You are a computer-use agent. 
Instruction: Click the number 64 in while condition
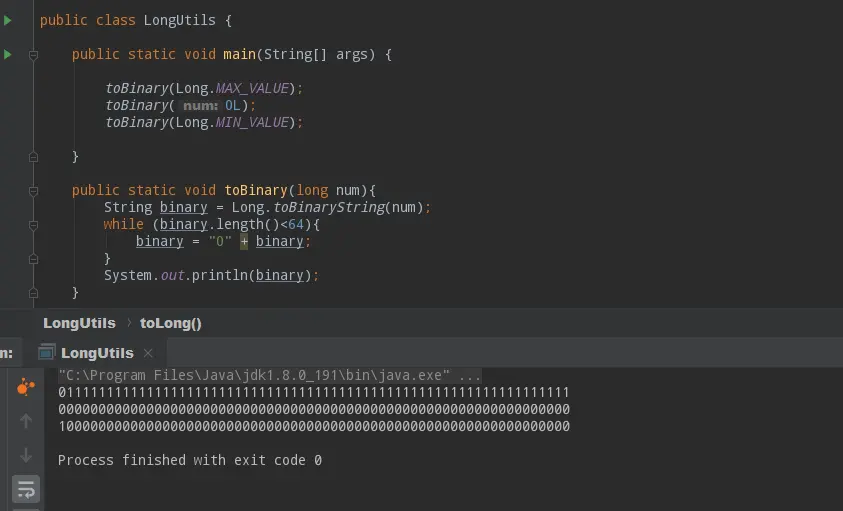[x=296, y=224]
